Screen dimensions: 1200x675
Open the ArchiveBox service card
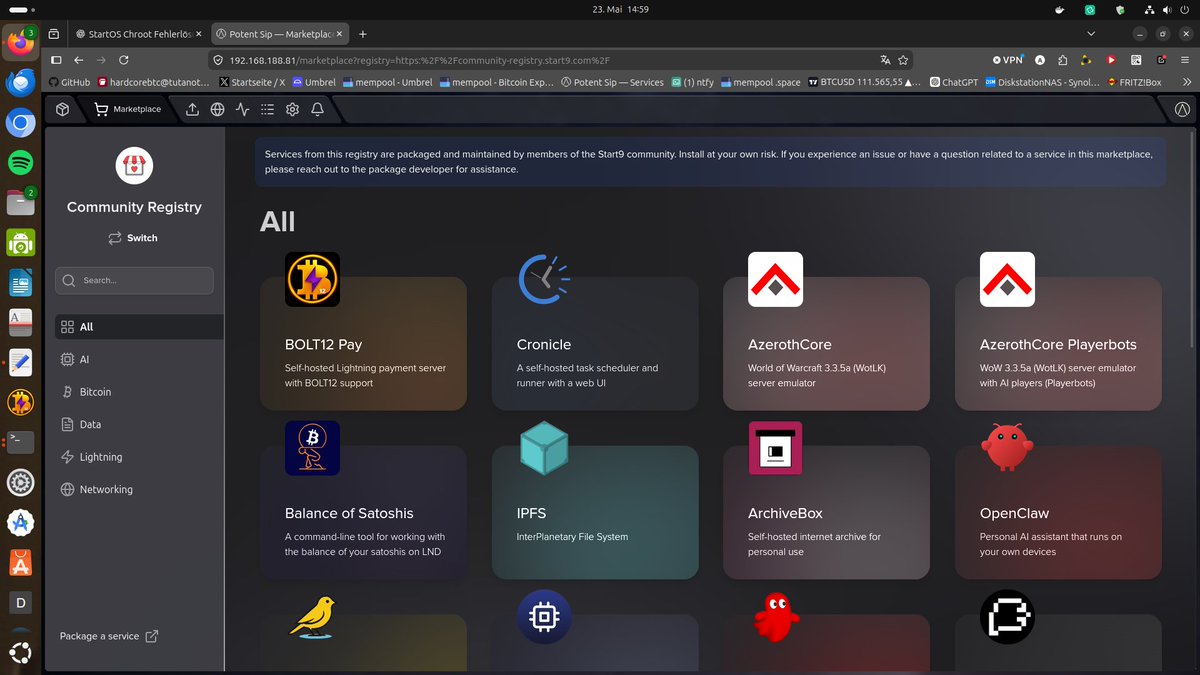[x=826, y=513]
